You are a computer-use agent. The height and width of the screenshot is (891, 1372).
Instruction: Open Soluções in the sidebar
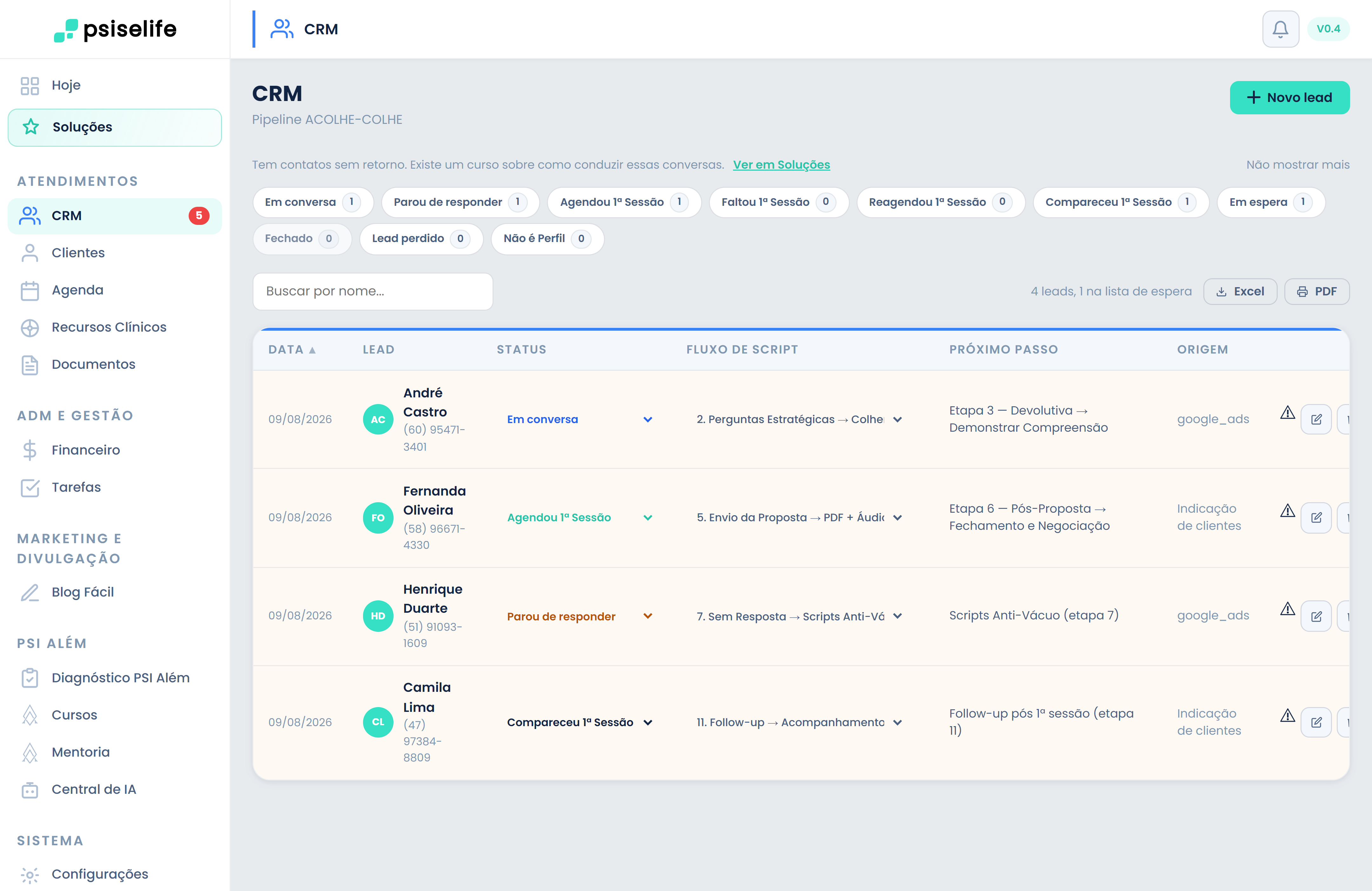(115, 127)
